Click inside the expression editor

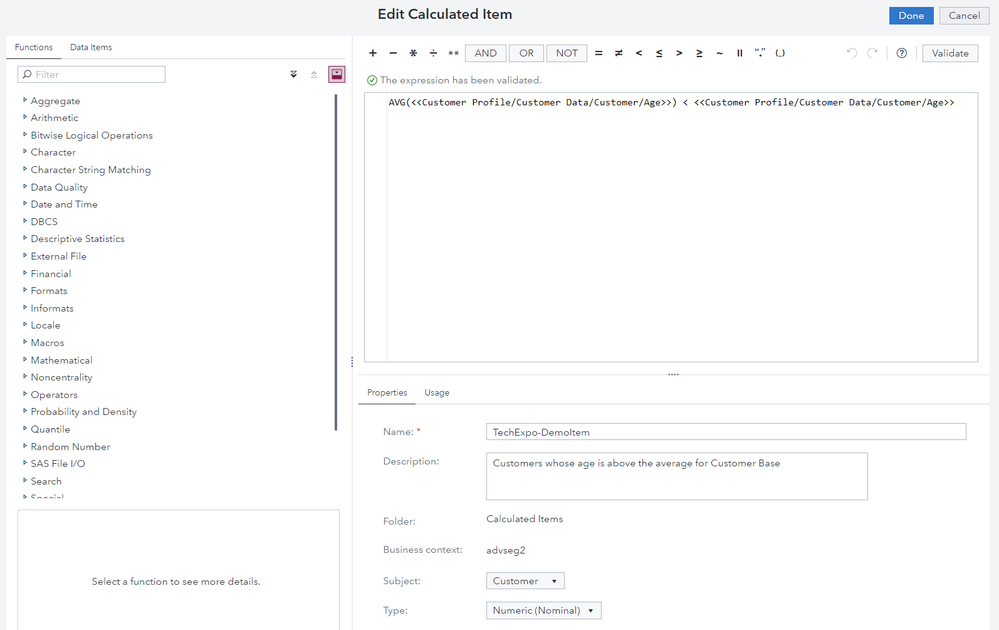671,227
